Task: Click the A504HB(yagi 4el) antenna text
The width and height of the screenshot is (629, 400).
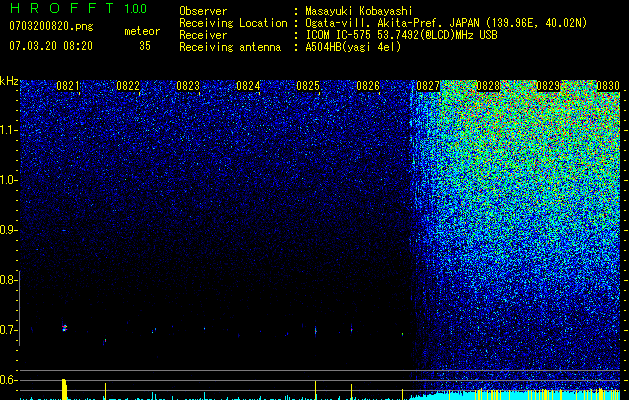Action: point(353,47)
